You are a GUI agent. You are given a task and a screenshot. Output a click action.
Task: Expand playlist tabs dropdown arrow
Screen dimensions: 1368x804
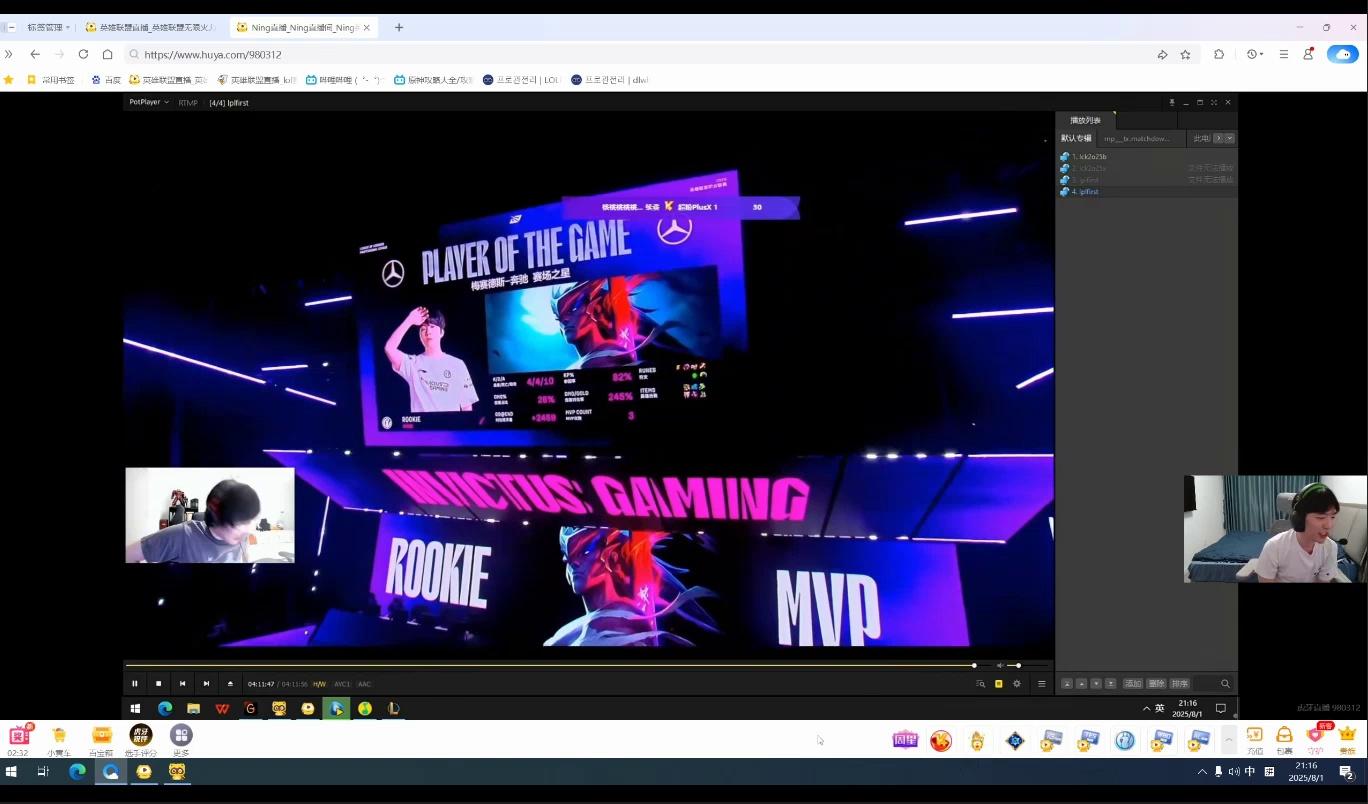click(1230, 138)
